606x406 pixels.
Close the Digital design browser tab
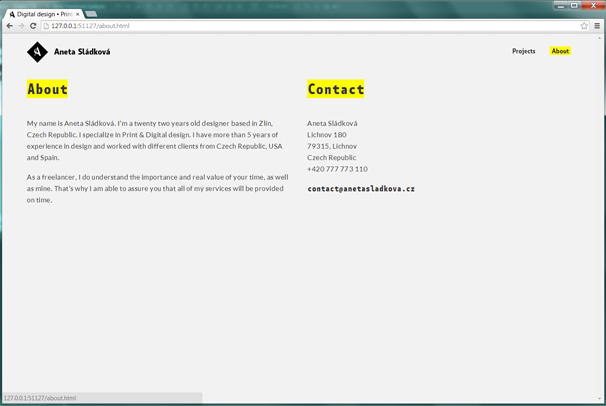point(78,14)
